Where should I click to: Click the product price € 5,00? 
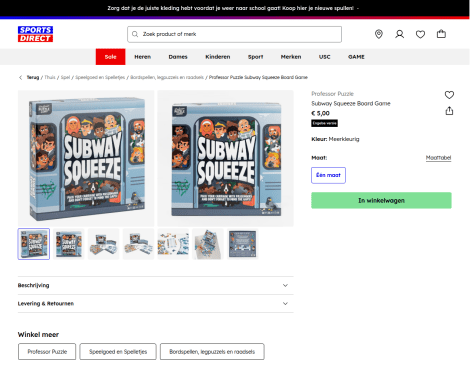tap(320, 113)
